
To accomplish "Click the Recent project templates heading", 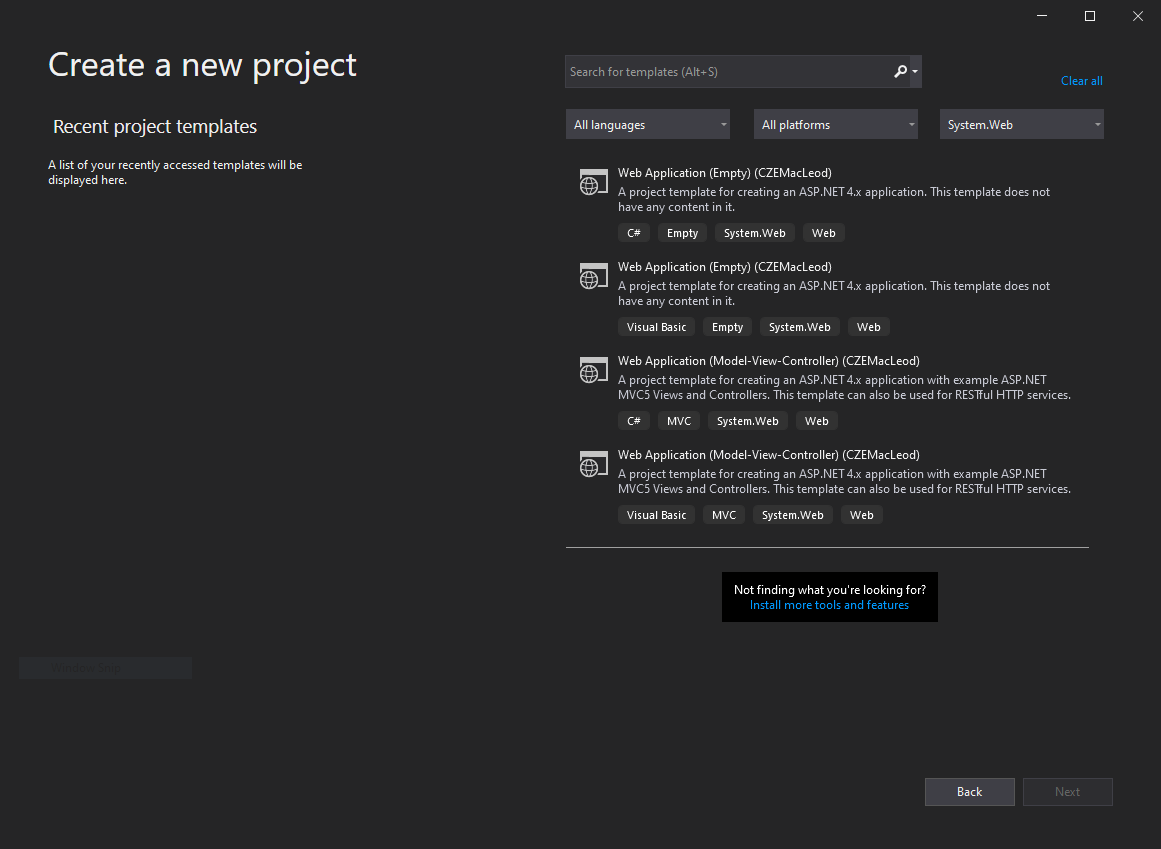I will pos(155,127).
